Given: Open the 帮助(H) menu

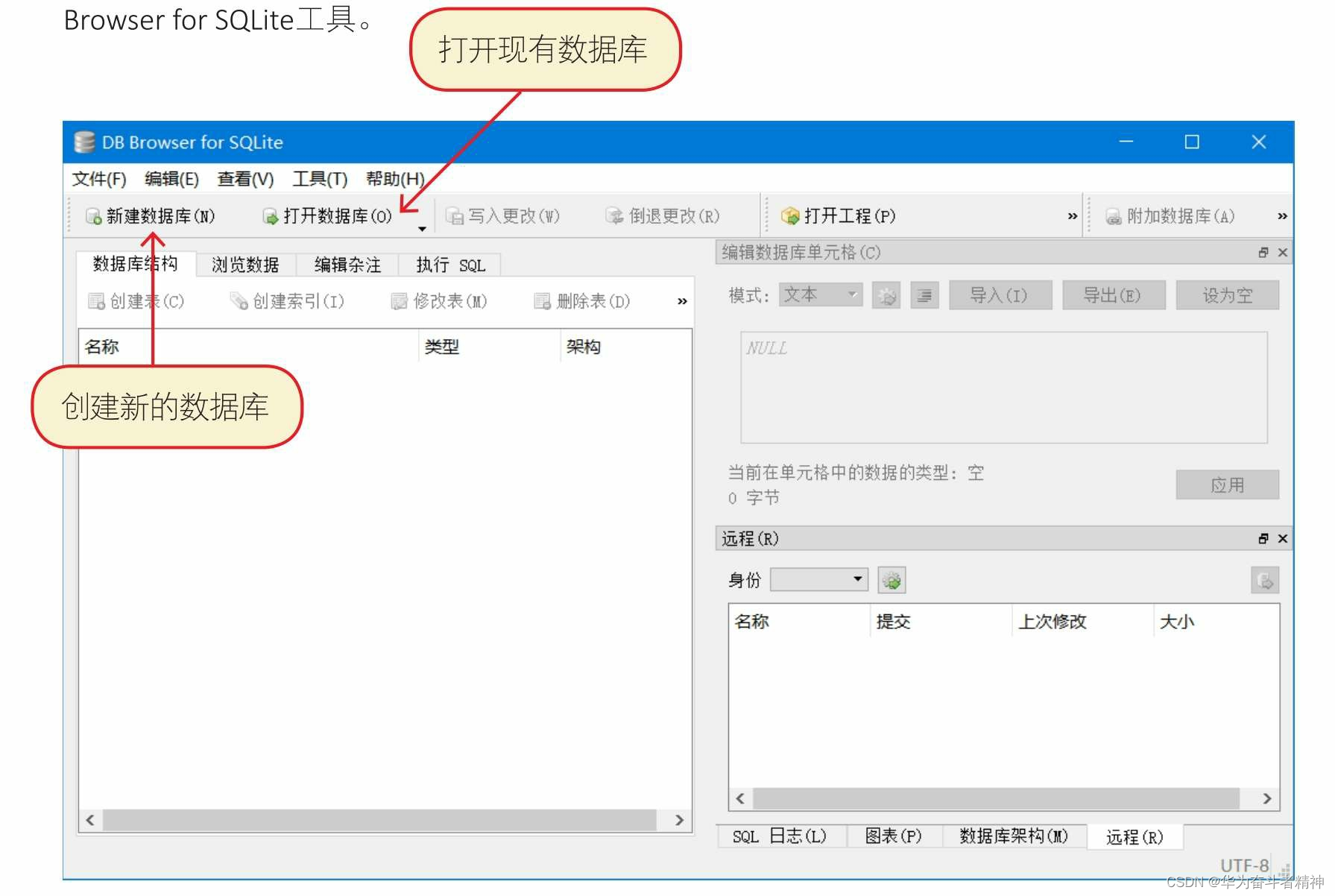Looking at the screenshot, I should 395,179.
